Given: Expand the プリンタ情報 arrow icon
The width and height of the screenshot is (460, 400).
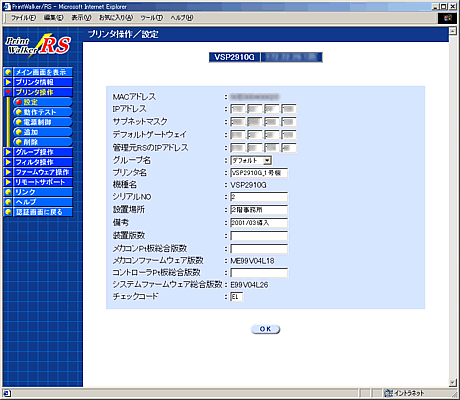Looking at the screenshot, I should [x=8, y=82].
